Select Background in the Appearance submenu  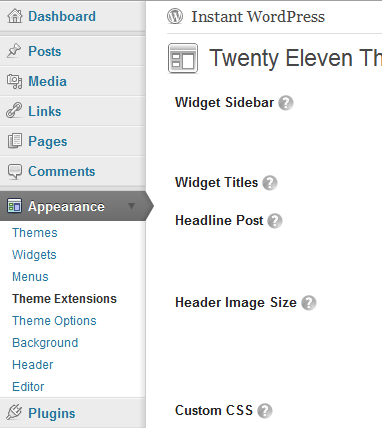45,343
